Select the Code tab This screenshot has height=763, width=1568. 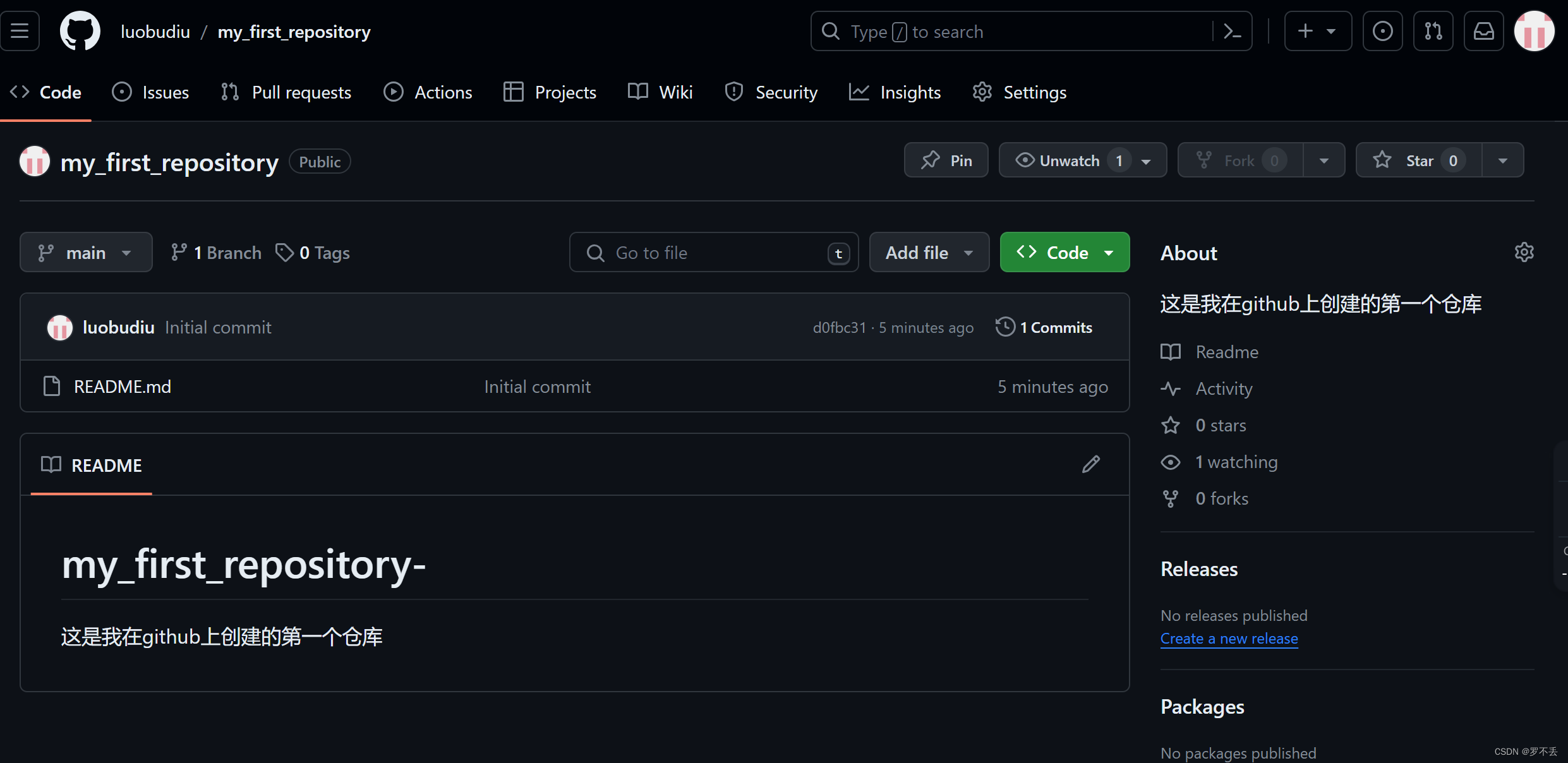[x=46, y=92]
